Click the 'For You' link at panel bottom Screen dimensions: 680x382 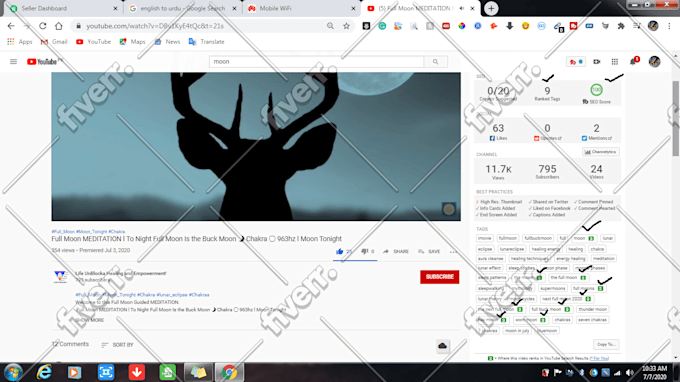pos(599,358)
